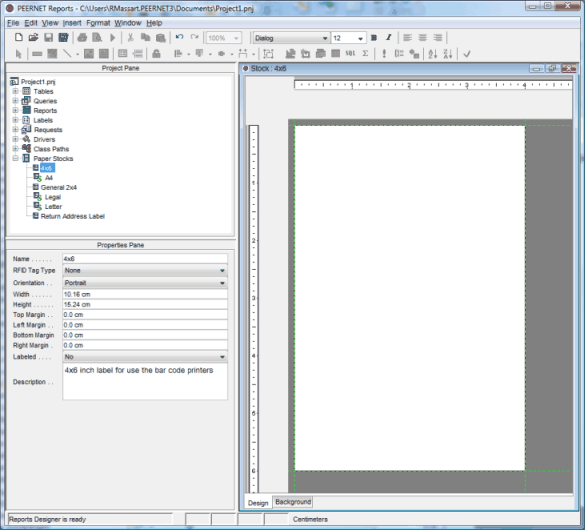Open the View menu

coord(50,23)
